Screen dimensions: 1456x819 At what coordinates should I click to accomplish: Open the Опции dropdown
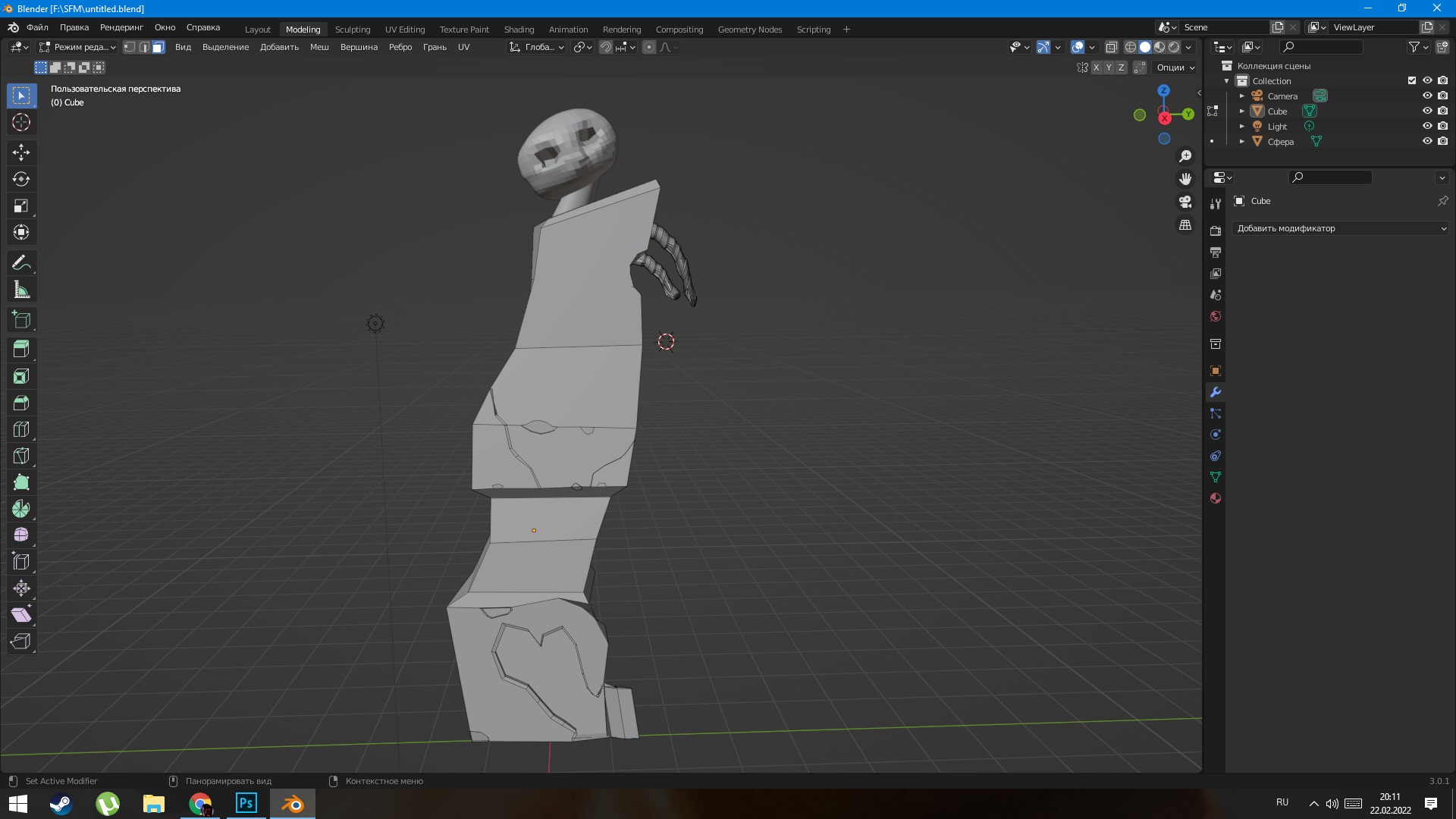(x=1175, y=67)
